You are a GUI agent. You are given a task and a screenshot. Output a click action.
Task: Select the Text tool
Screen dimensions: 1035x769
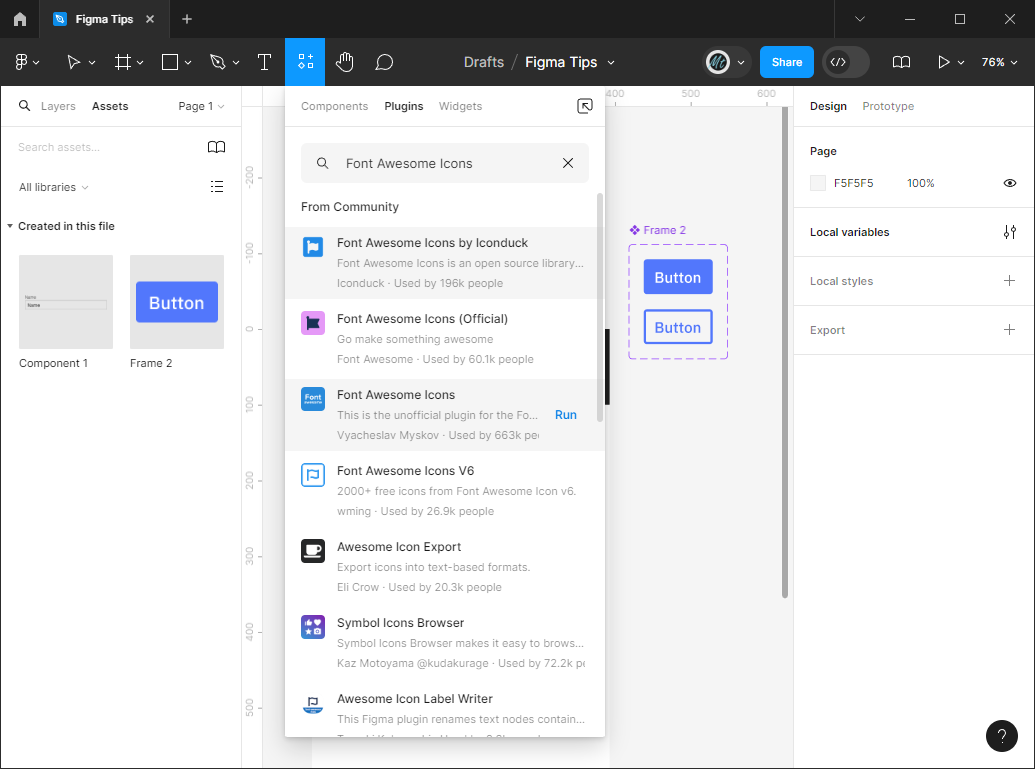pos(264,62)
